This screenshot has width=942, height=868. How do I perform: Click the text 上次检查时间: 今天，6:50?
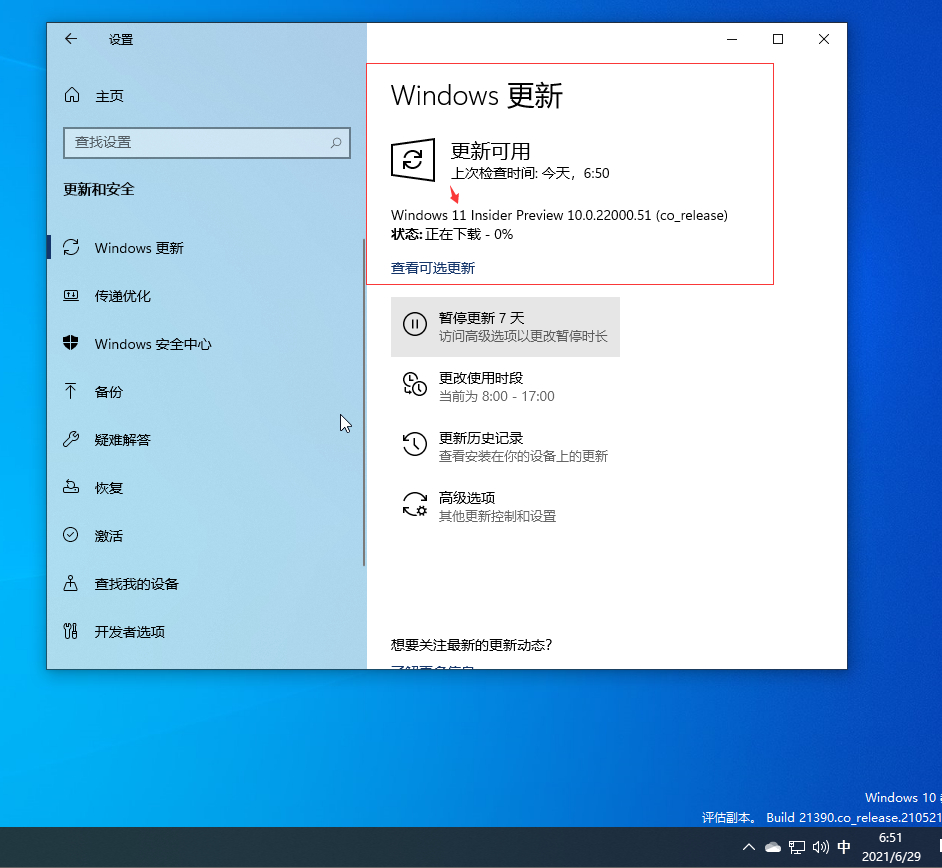pos(530,174)
